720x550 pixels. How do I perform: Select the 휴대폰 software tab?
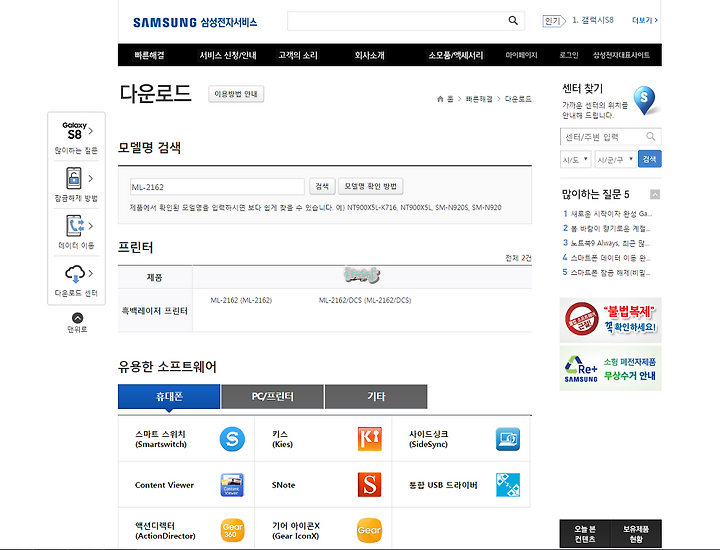[169, 396]
